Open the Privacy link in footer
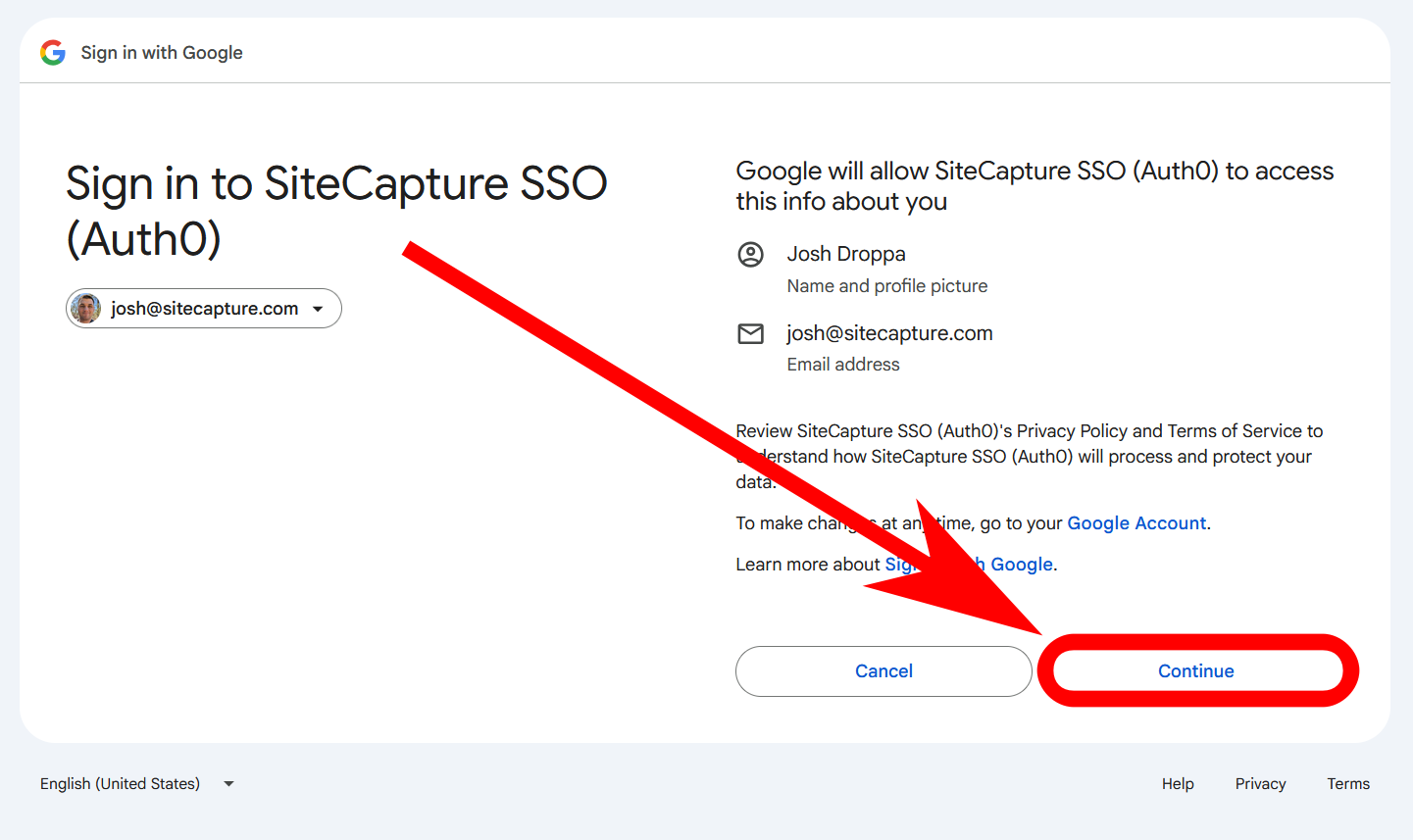This screenshot has width=1413, height=840. [1260, 784]
